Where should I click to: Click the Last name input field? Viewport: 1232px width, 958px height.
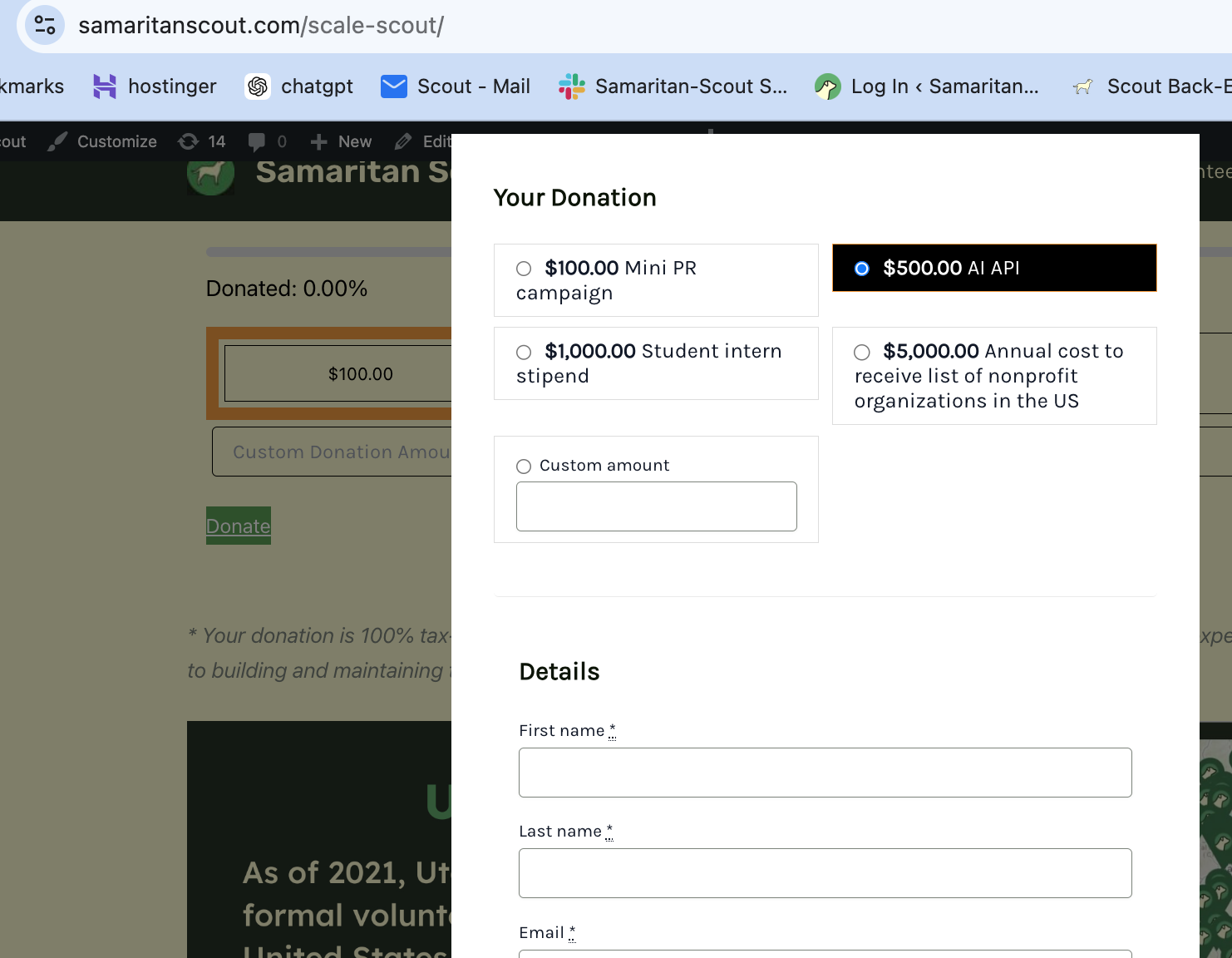[x=825, y=873]
